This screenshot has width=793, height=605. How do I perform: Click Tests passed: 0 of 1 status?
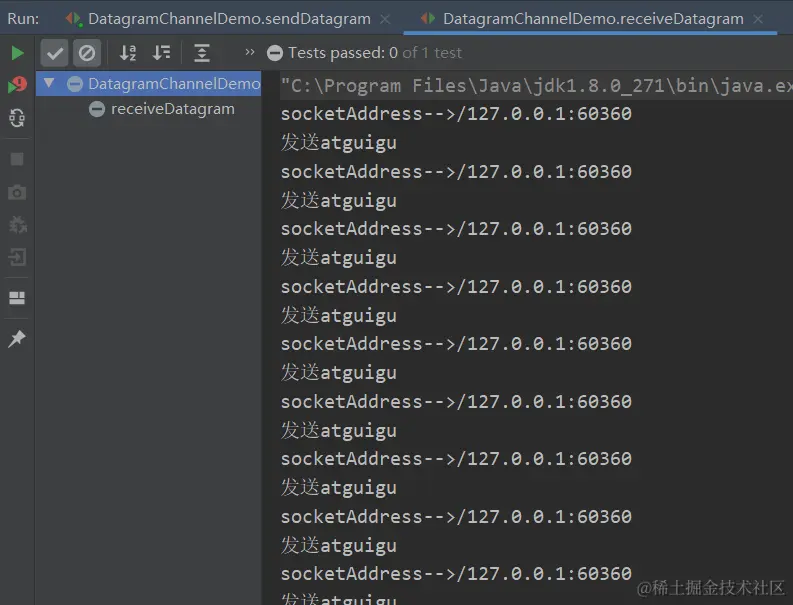(374, 53)
